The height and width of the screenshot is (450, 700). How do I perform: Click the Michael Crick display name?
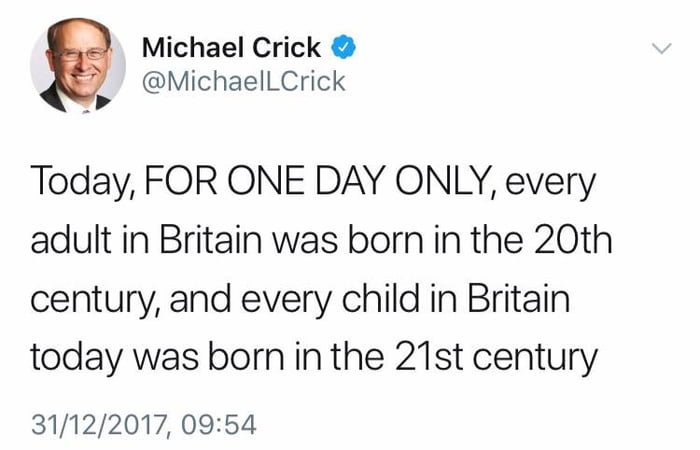tap(231, 47)
